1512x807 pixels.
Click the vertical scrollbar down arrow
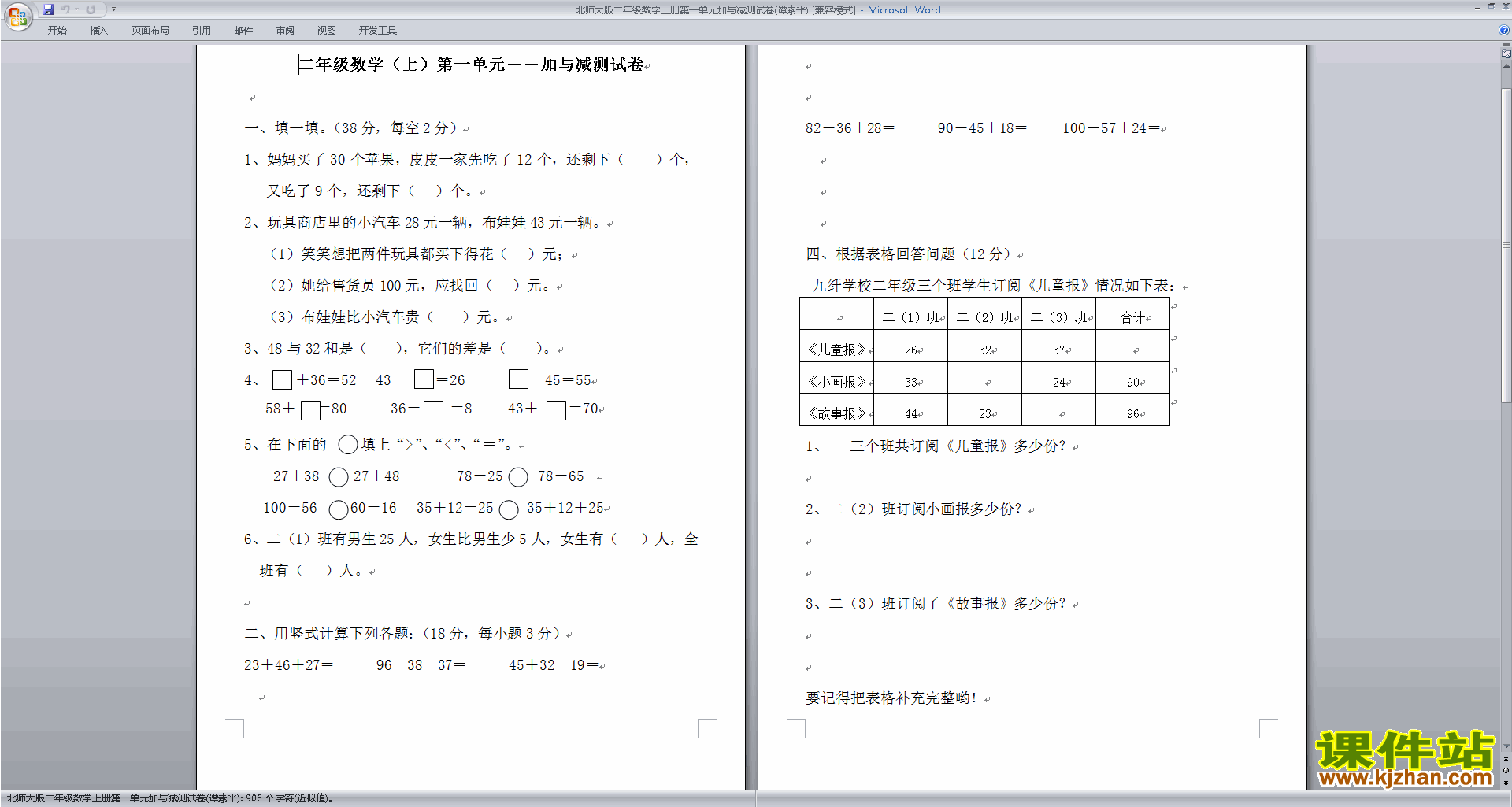[1506, 746]
